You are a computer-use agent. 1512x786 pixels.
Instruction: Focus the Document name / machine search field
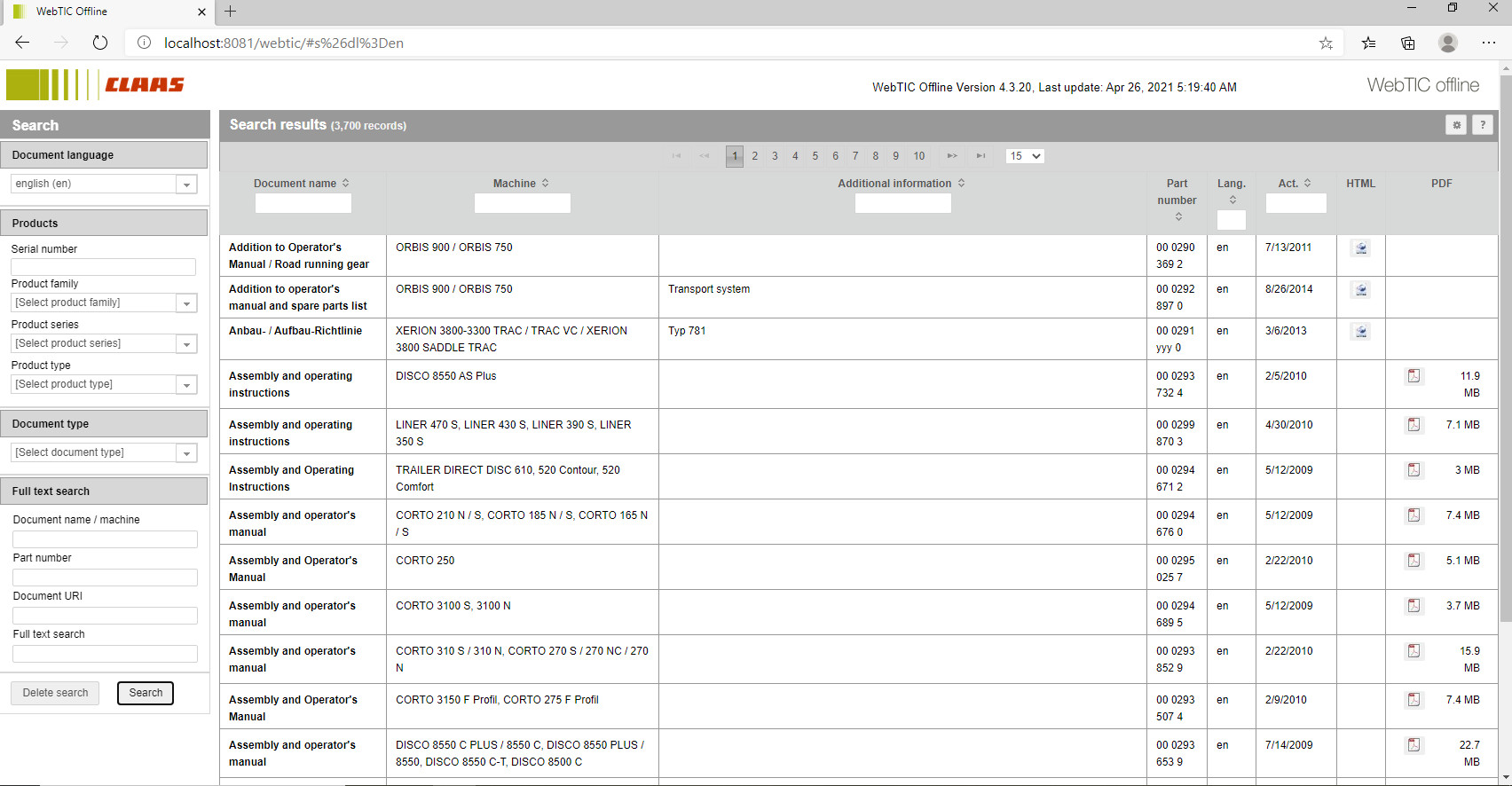coord(105,539)
